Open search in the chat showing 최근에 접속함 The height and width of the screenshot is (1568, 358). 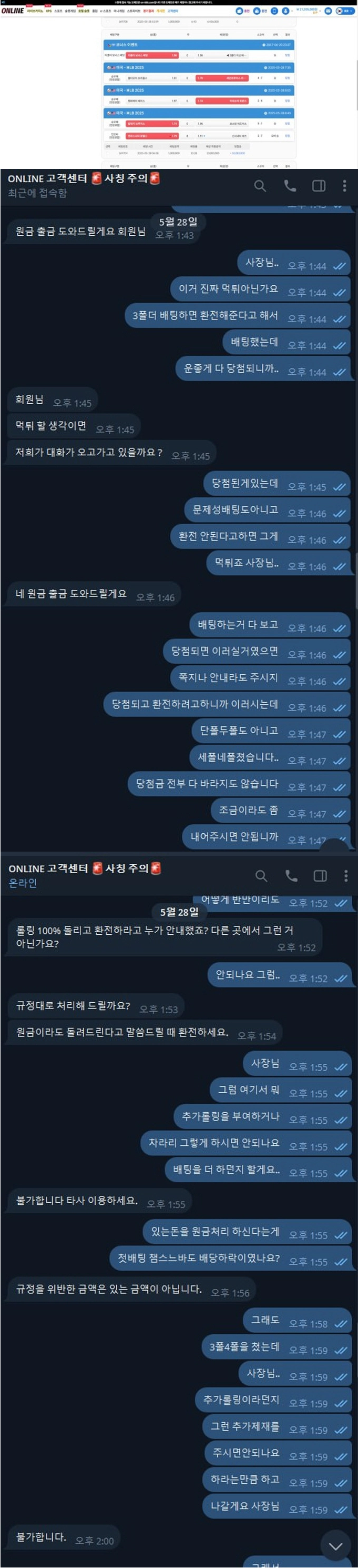pyautogui.click(x=260, y=186)
